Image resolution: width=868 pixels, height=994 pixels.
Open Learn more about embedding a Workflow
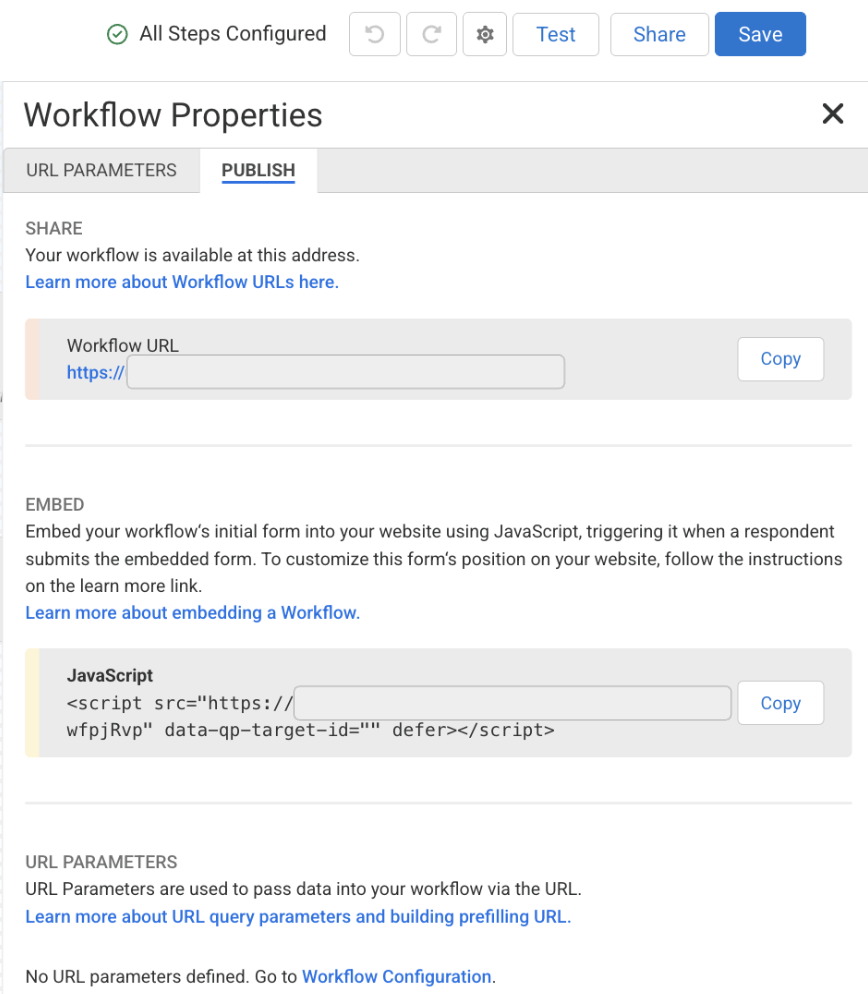tap(193, 613)
